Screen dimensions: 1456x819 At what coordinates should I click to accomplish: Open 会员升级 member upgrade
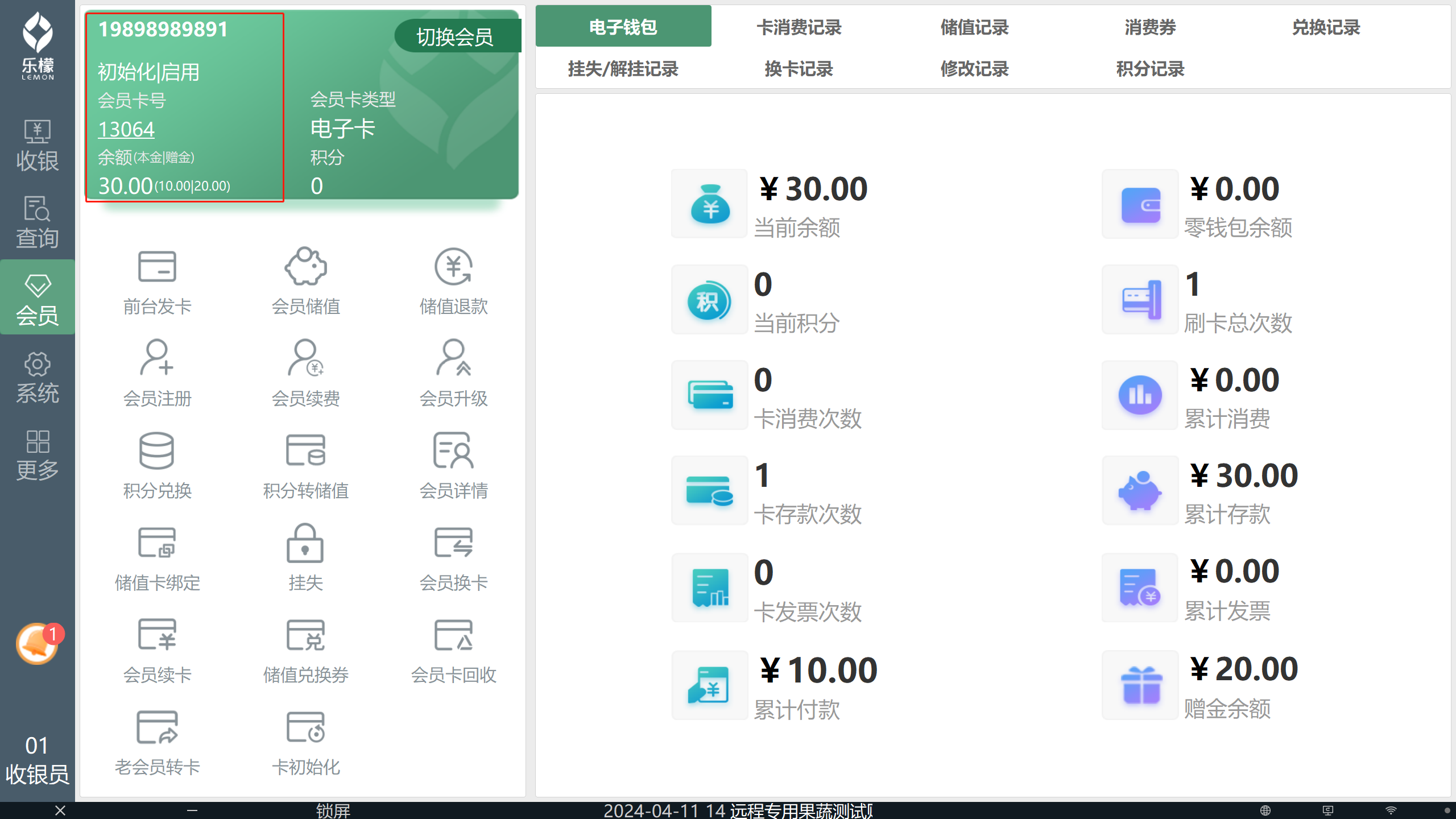453,374
